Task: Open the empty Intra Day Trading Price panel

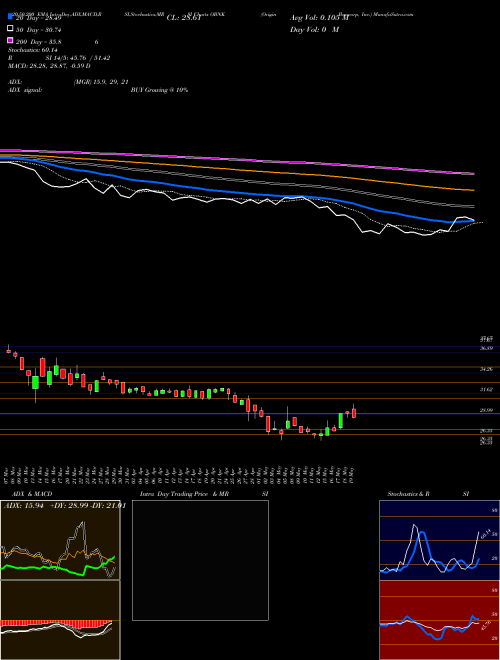Action: pos(200,560)
